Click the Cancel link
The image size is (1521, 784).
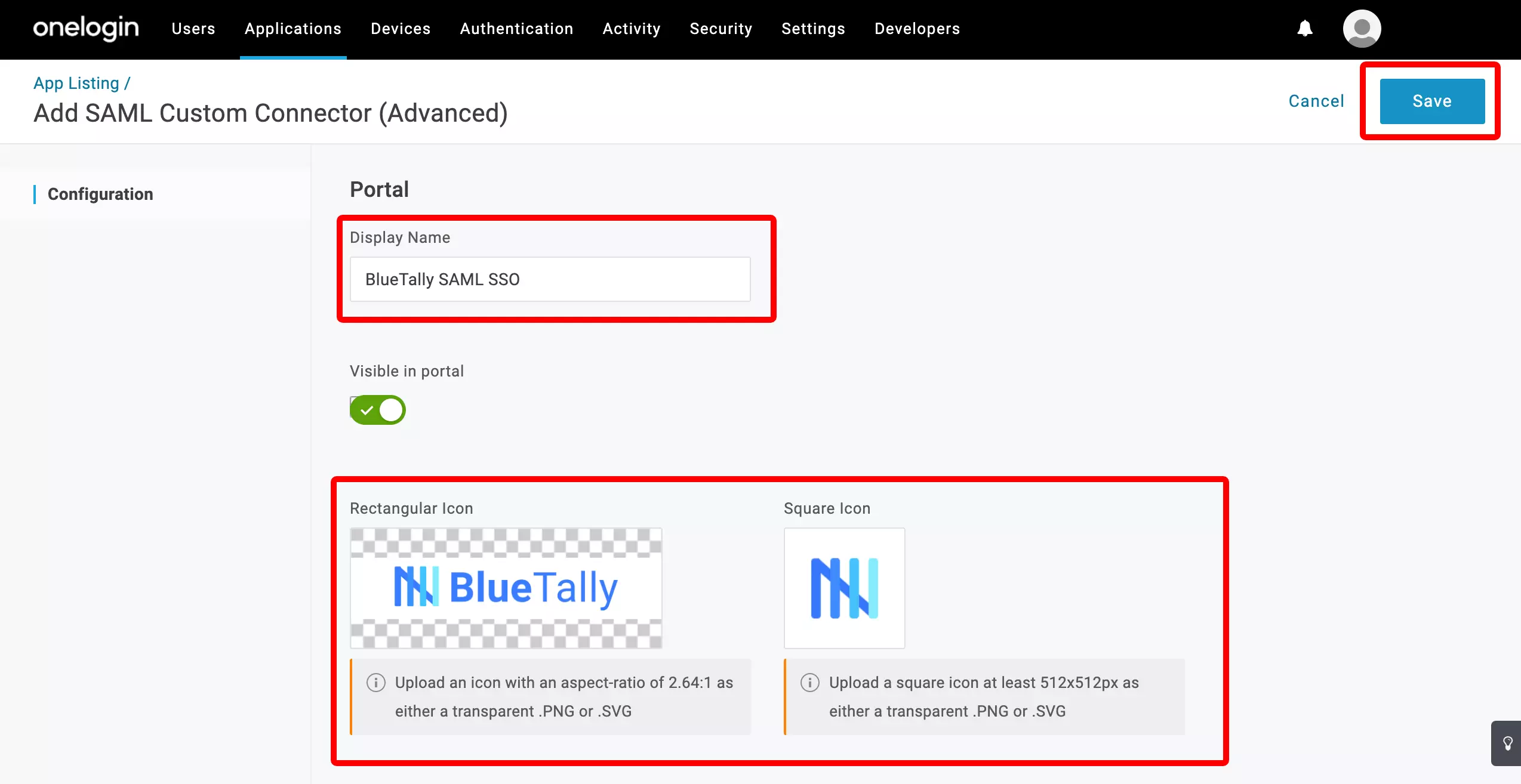(x=1316, y=101)
